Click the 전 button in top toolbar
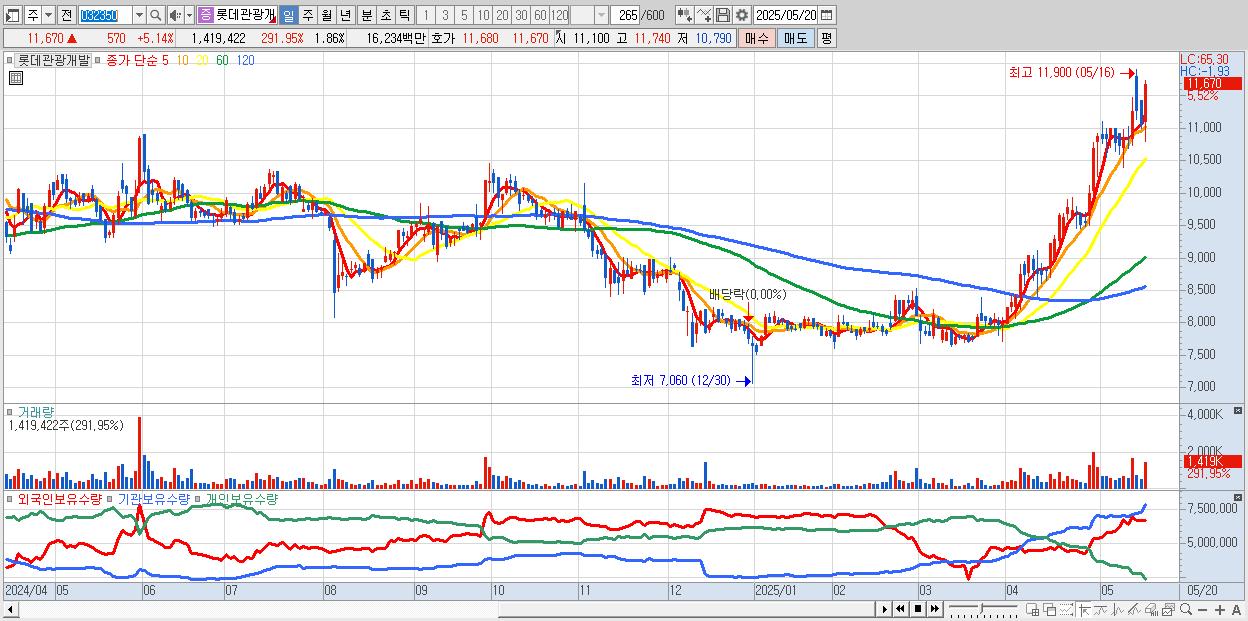 point(67,15)
